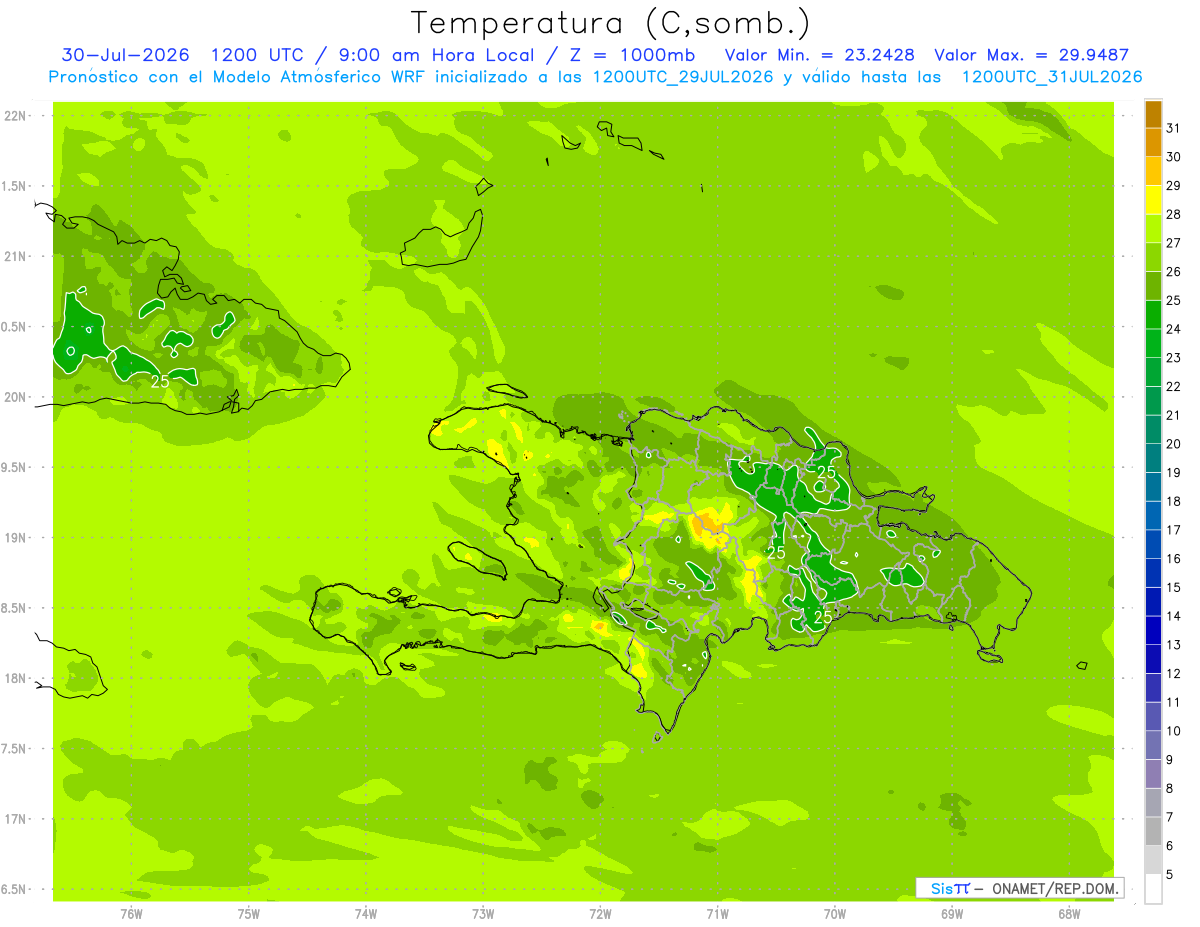Viewport: 1200px width, 927px height.
Task: Click legend value "23"
Action: click(1173, 358)
